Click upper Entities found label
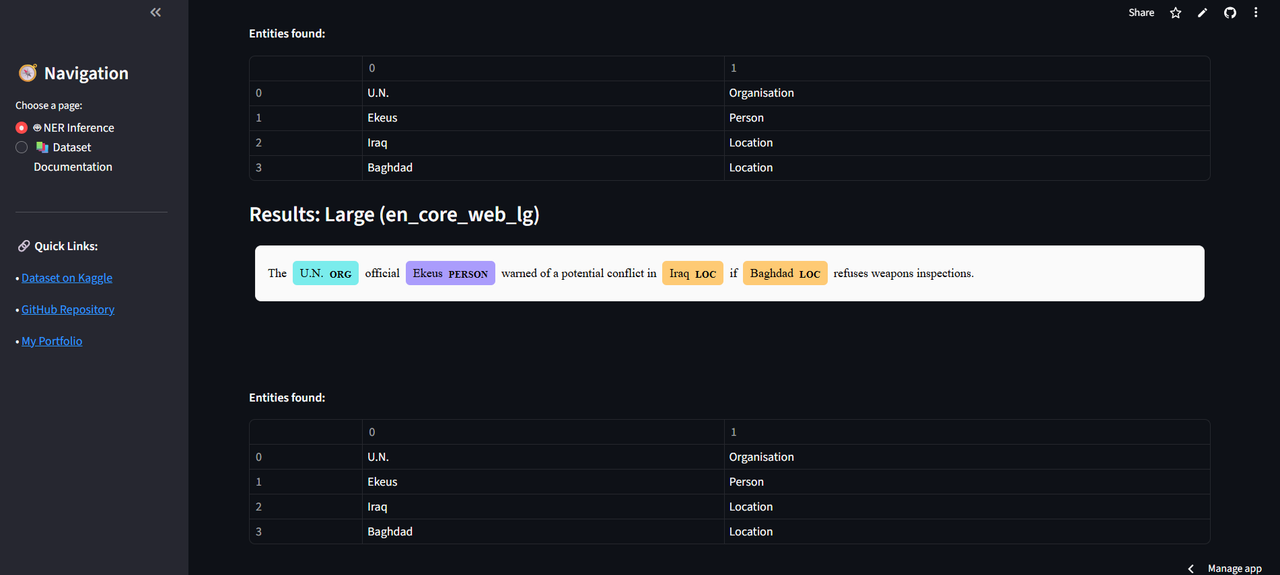This screenshot has width=1280, height=575. pos(287,34)
